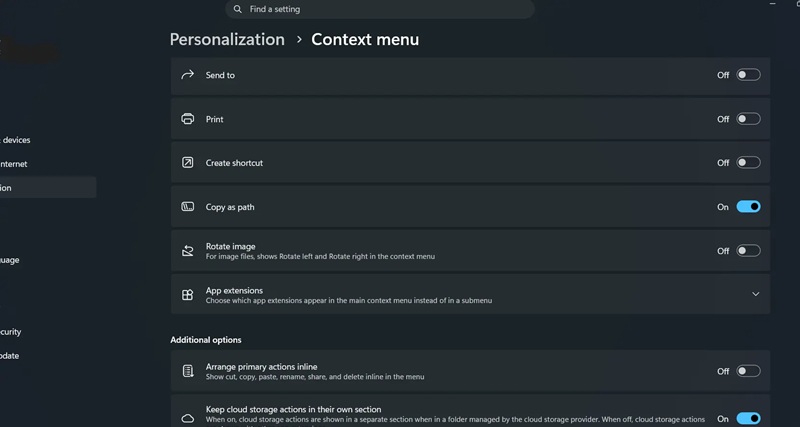Enable the Send to toggle
Image resolution: width=800 pixels, height=427 pixels.
pos(748,75)
